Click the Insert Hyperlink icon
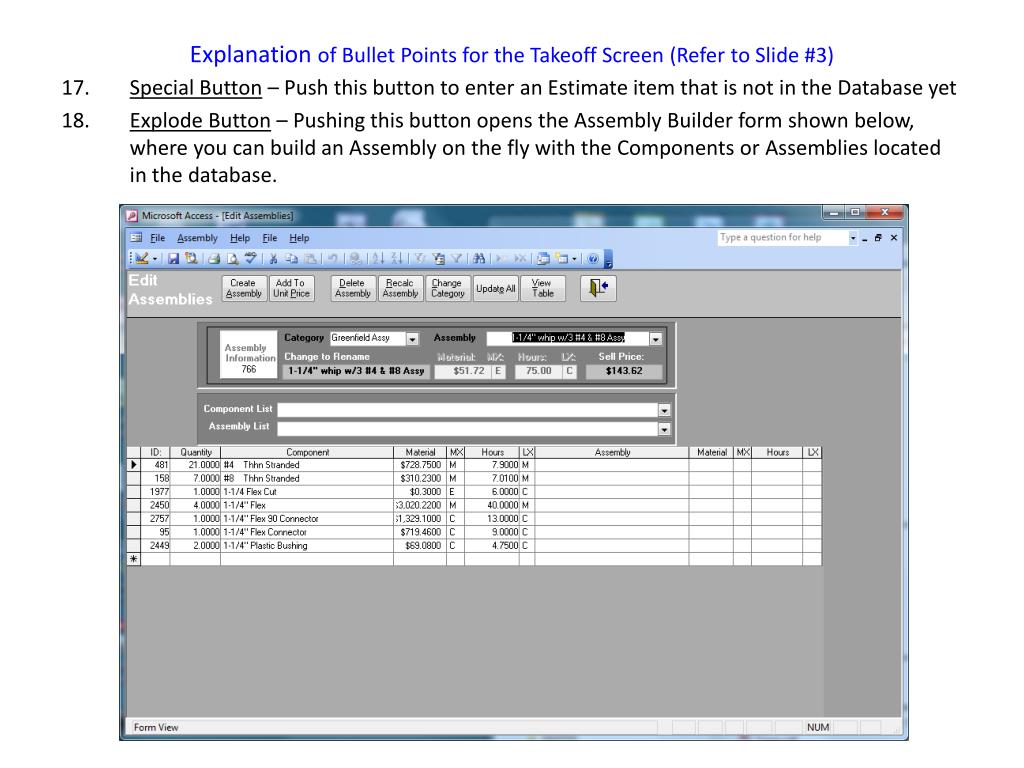 tap(355, 259)
